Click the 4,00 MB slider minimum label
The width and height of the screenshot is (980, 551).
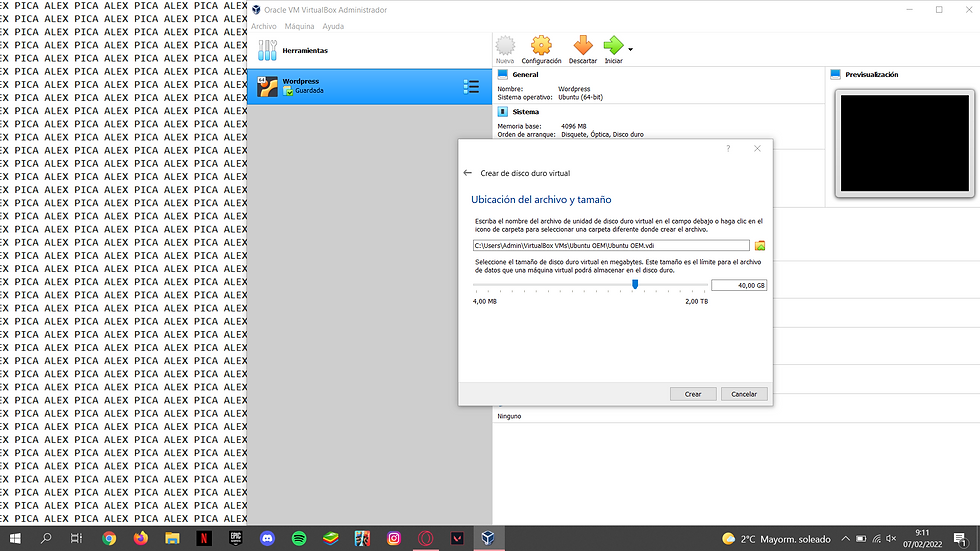(x=485, y=301)
